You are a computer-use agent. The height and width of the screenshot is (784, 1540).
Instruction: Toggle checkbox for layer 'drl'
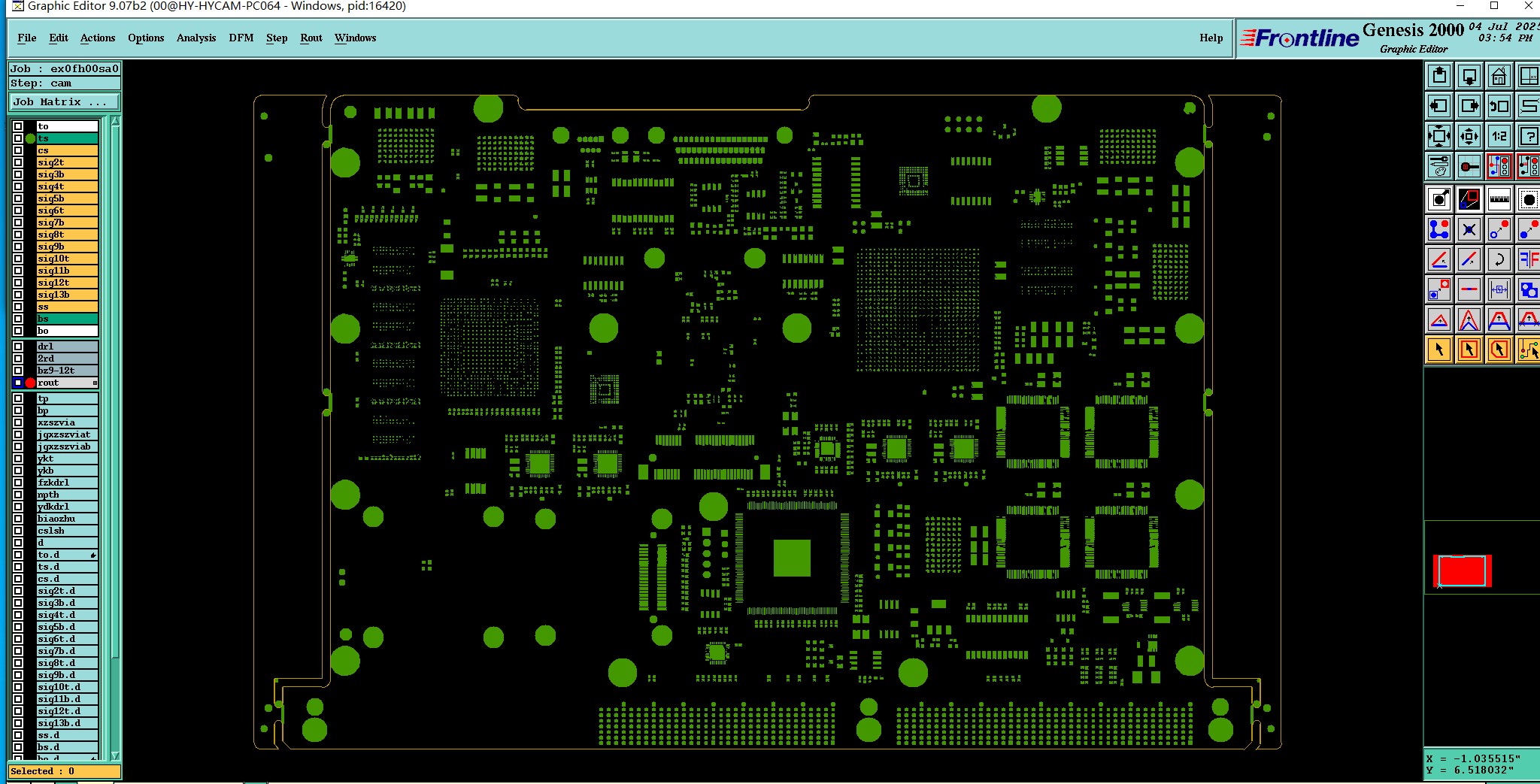pyautogui.click(x=18, y=347)
